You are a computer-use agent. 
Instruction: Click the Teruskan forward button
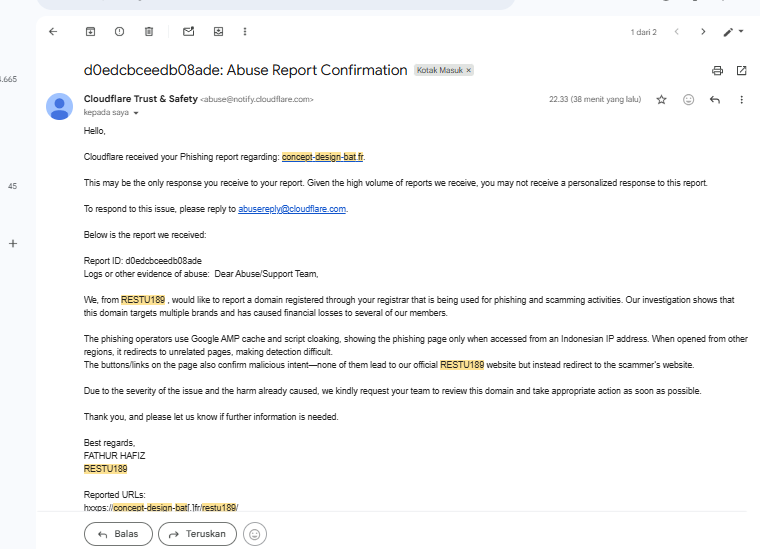pos(197,534)
